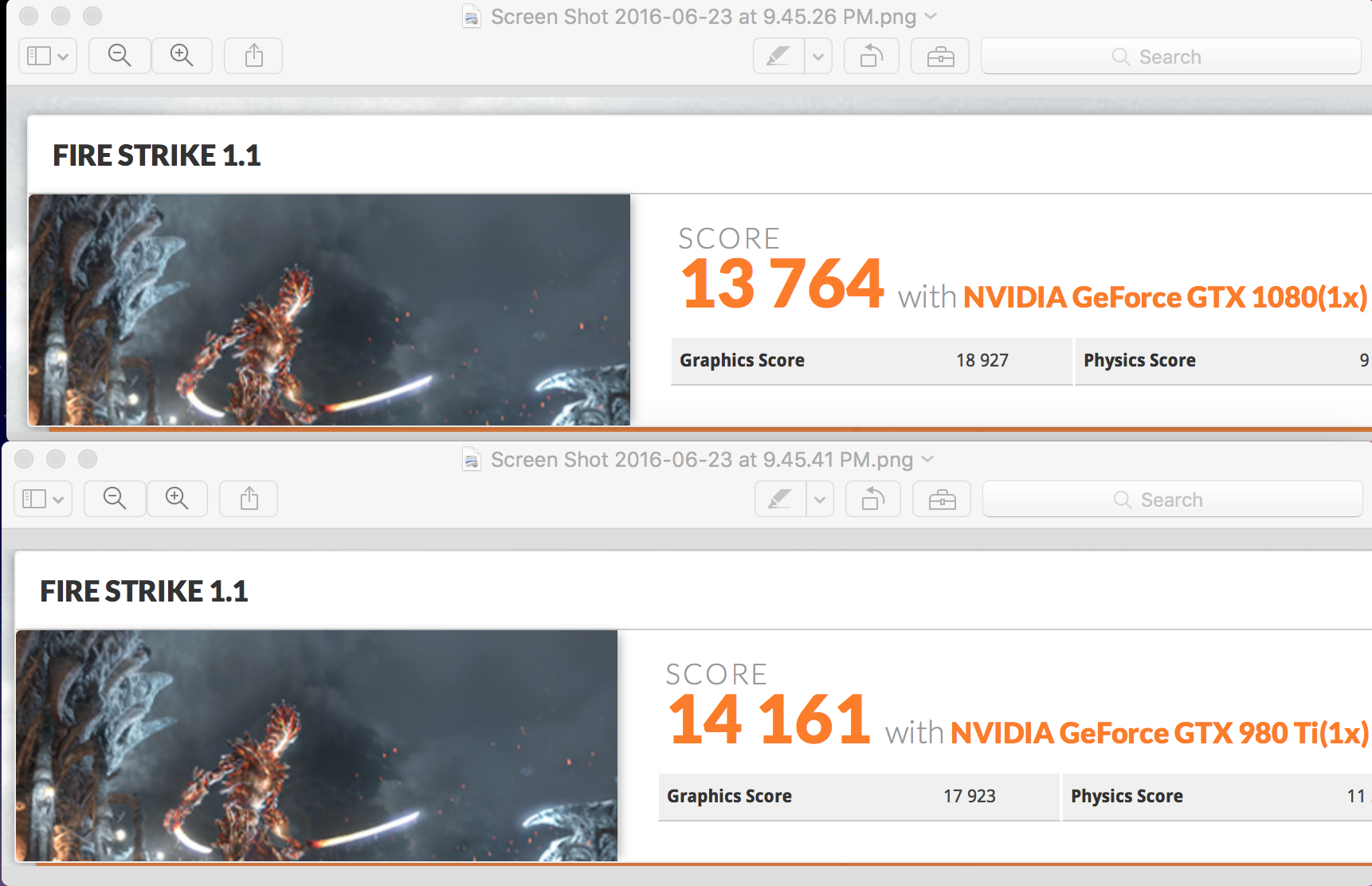1372x886 pixels.
Task: Click Graphics Score label in bottom window
Action: [x=729, y=796]
